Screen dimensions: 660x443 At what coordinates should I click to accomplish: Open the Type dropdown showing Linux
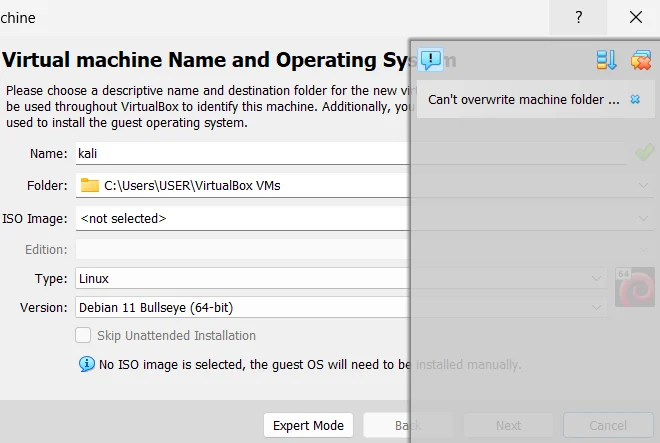pyautogui.click(x=341, y=278)
